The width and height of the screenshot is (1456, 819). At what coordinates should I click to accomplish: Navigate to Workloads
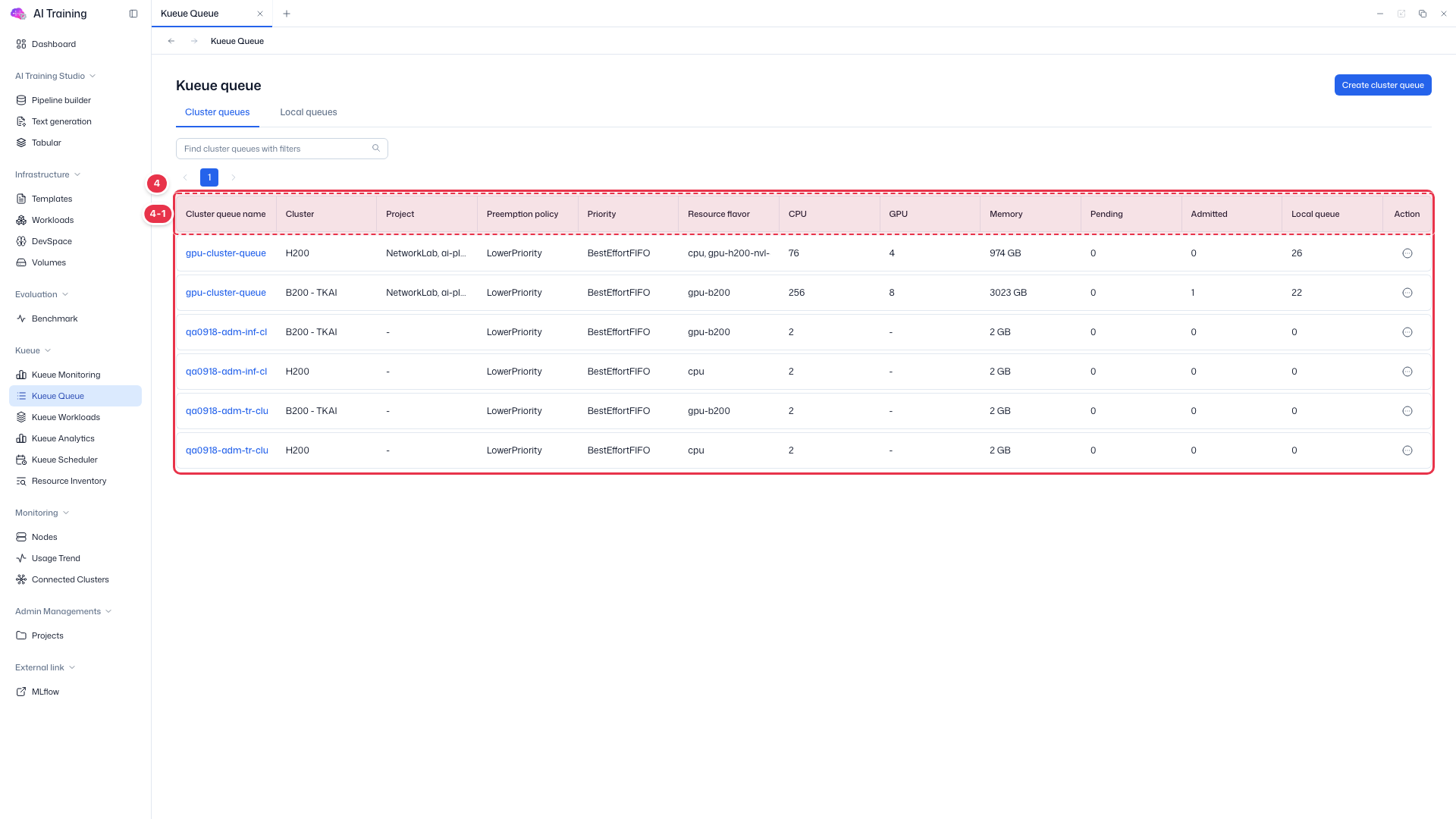pos(75,220)
